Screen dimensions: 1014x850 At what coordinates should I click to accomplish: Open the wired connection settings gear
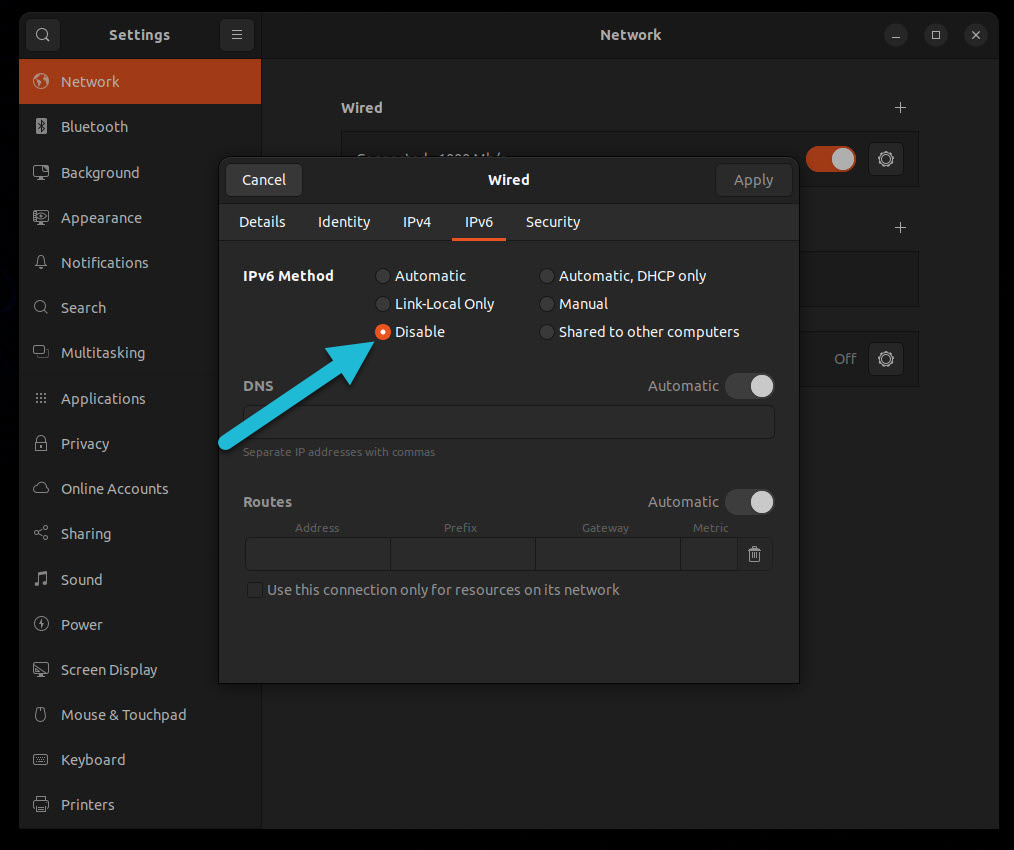pyautogui.click(x=886, y=158)
